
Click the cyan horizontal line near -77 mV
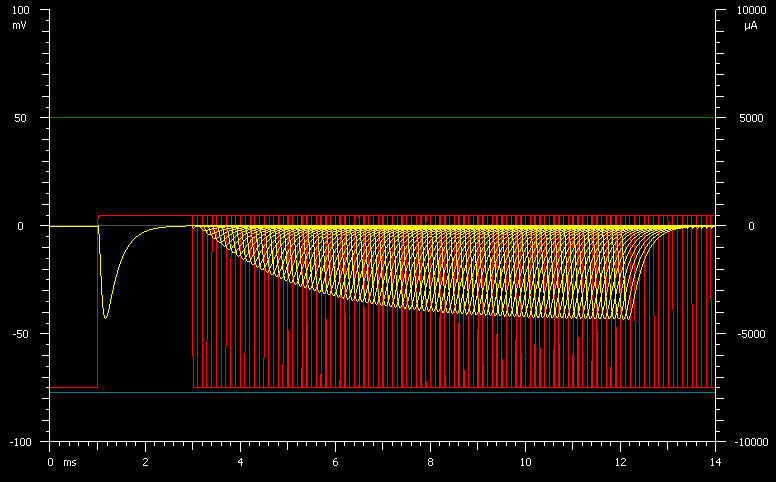click(x=382, y=392)
